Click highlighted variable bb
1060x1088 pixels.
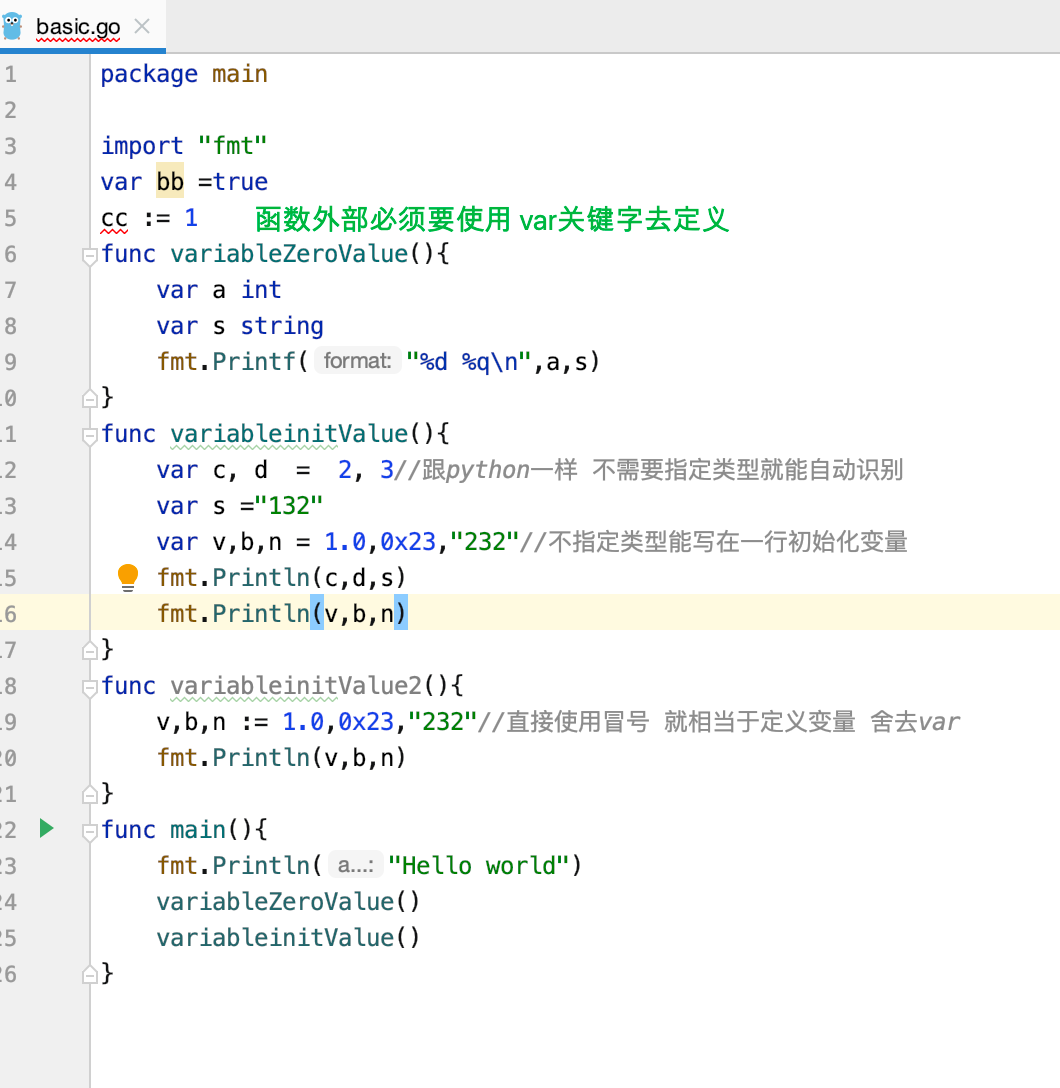(x=170, y=181)
